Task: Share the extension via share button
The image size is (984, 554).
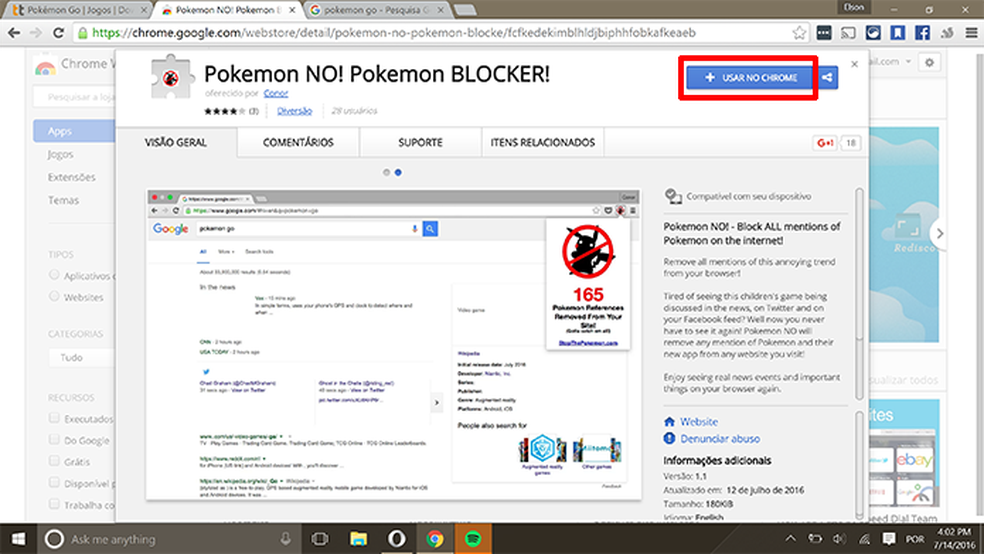Action: (828, 78)
